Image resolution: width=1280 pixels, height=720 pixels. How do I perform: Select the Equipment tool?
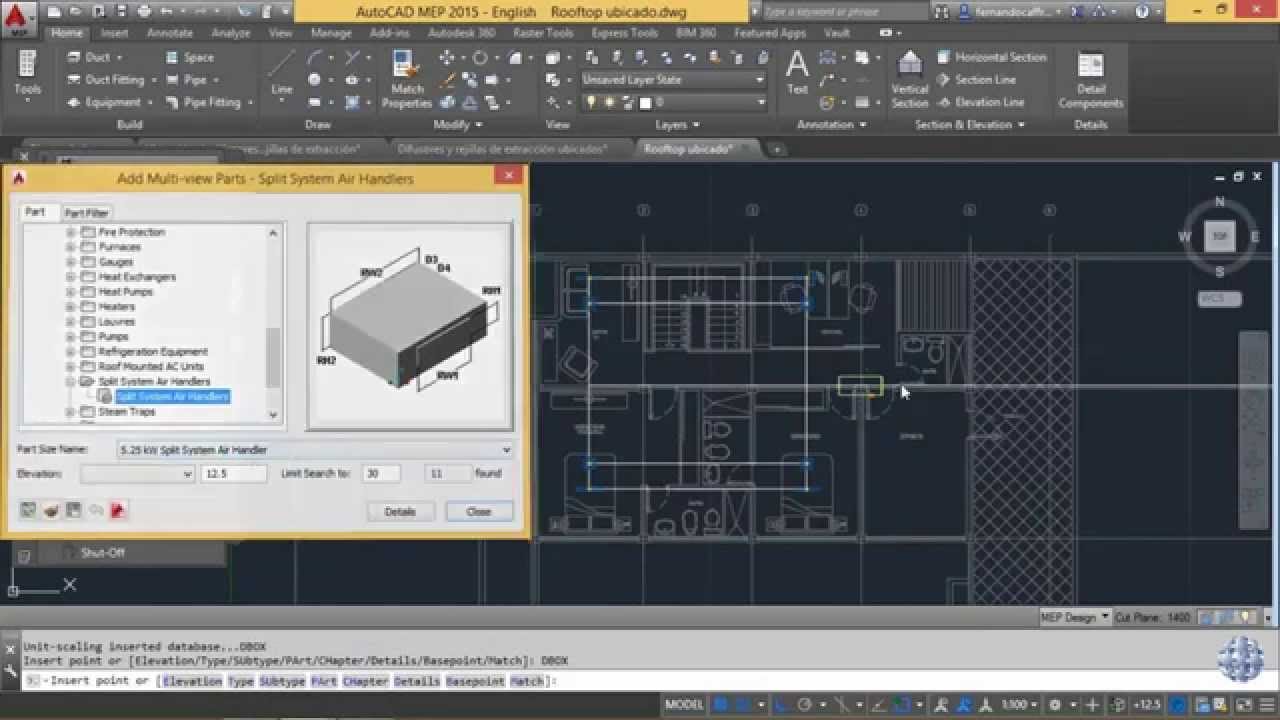tap(108, 102)
